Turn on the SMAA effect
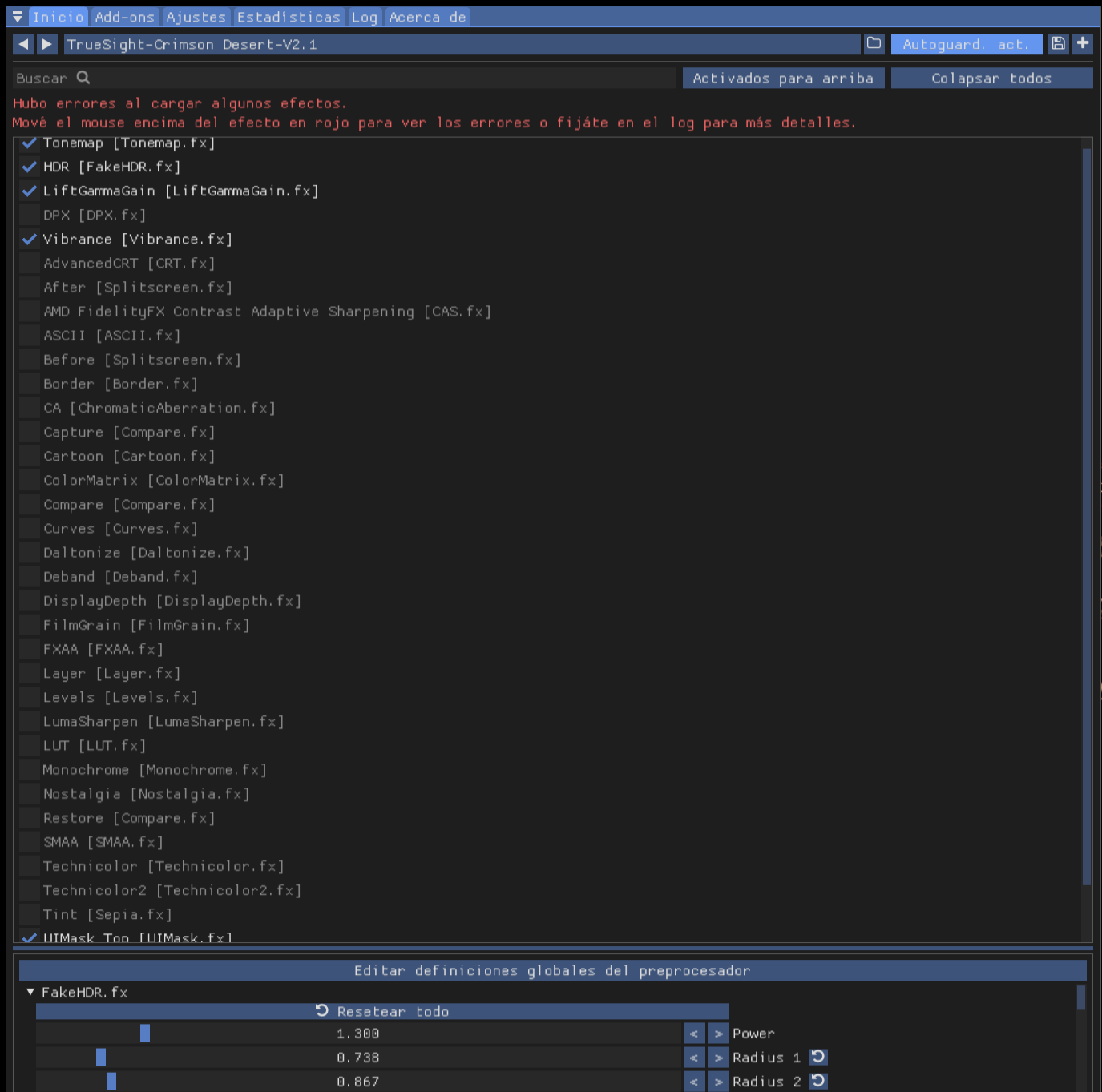This screenshot has width=1102, height=1092. [x=30, y=842]
